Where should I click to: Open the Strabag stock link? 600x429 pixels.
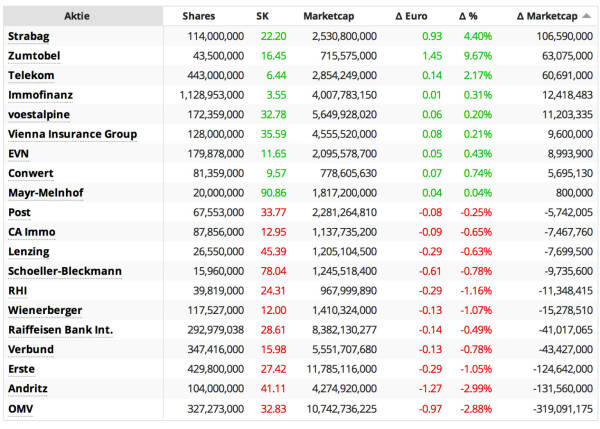tap(29, 36)
